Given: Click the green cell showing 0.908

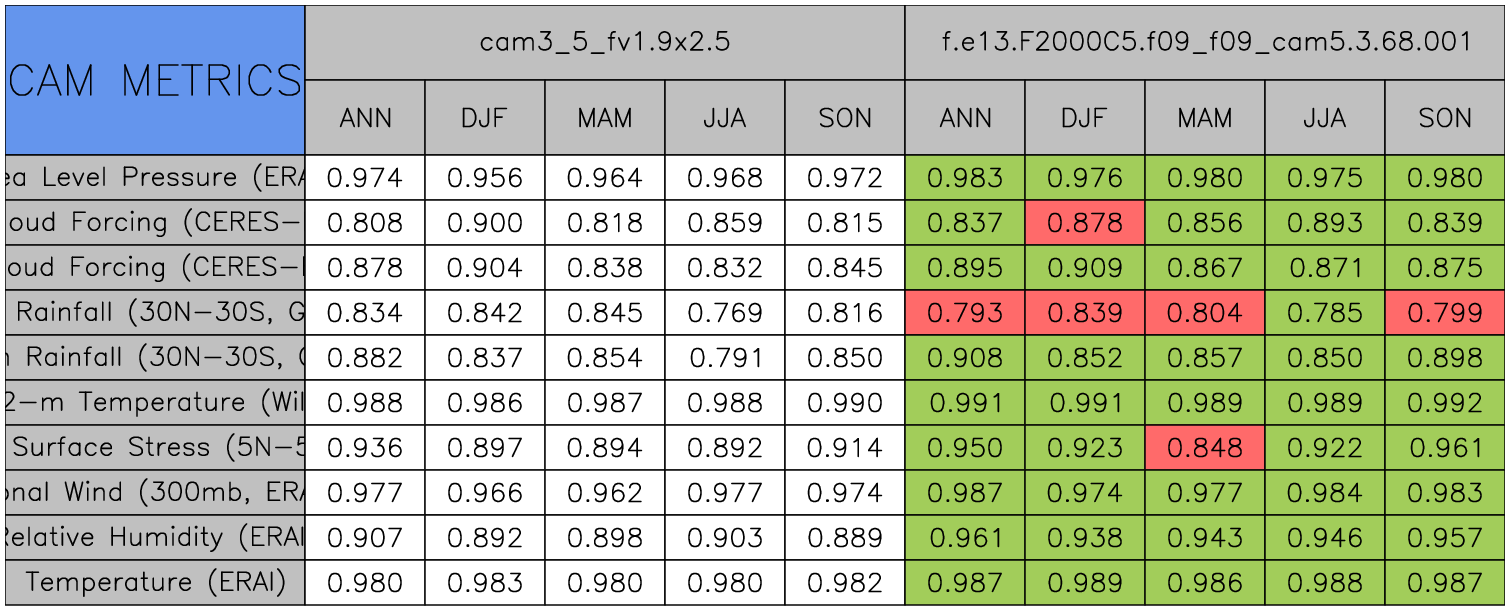Looking at the screenshot, I should tap(965, 358).
